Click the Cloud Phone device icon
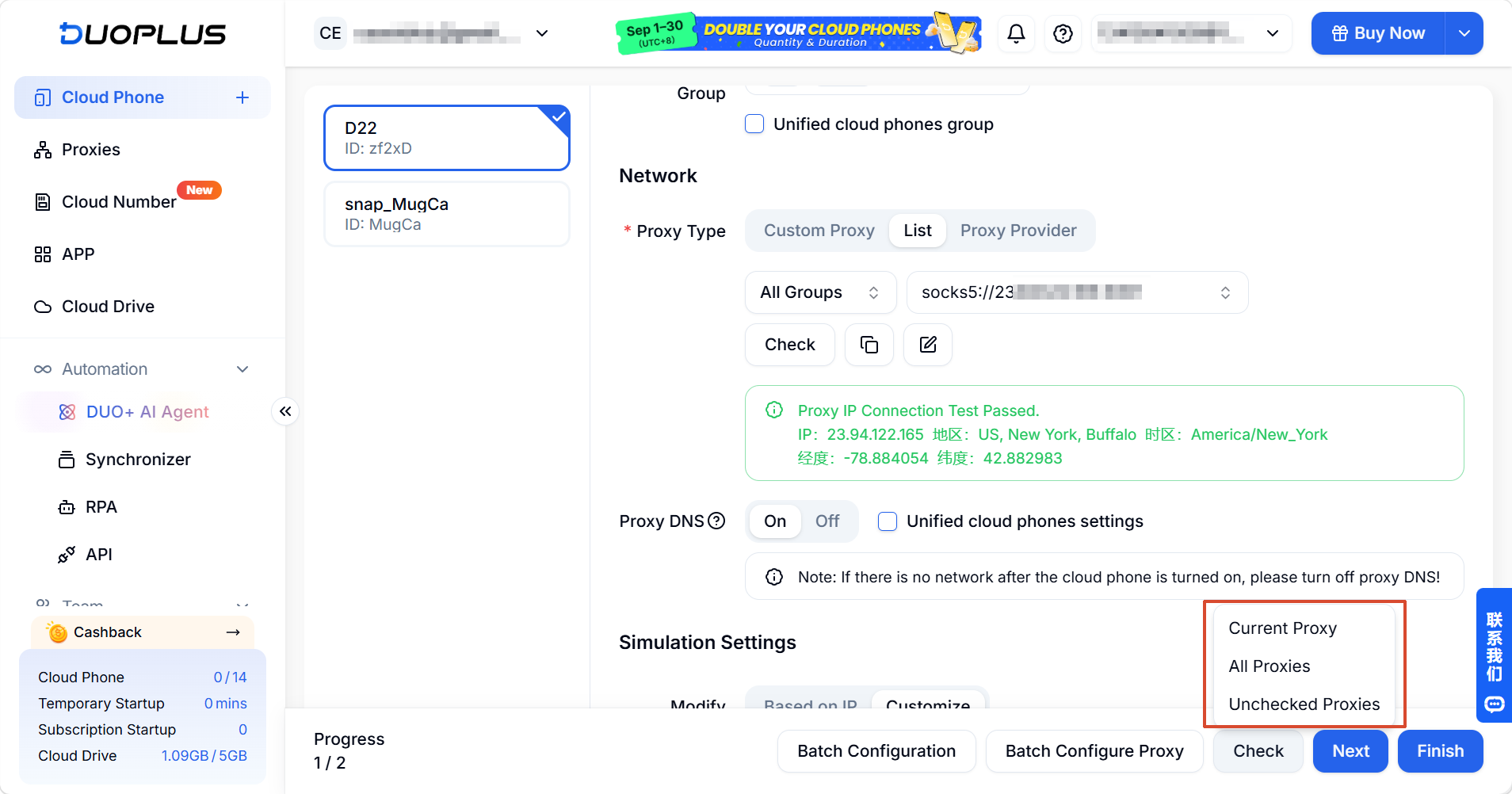This screenshot has height=794, width=1512. point(43,97)
